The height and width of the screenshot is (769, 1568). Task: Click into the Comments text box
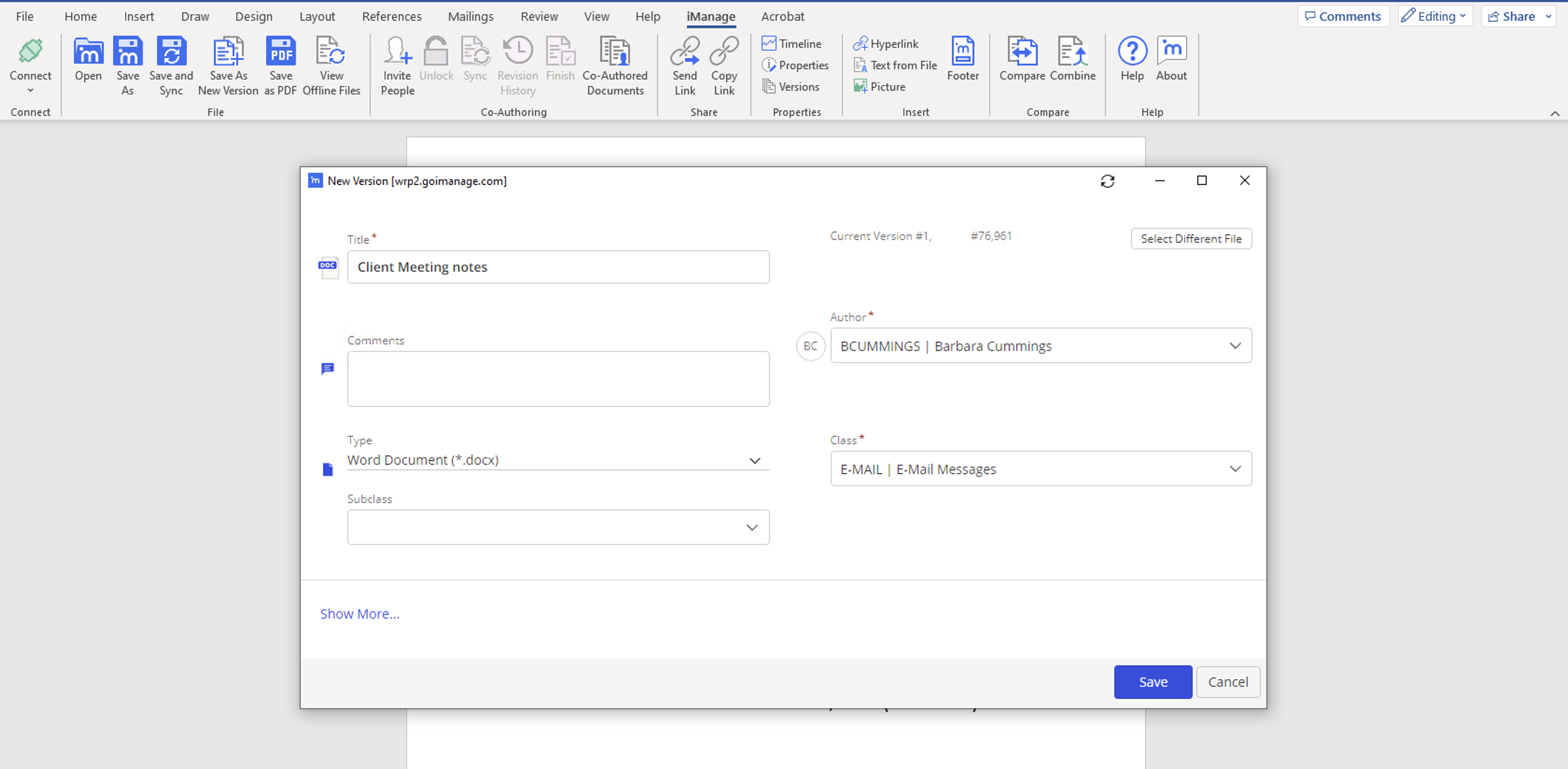558,379
